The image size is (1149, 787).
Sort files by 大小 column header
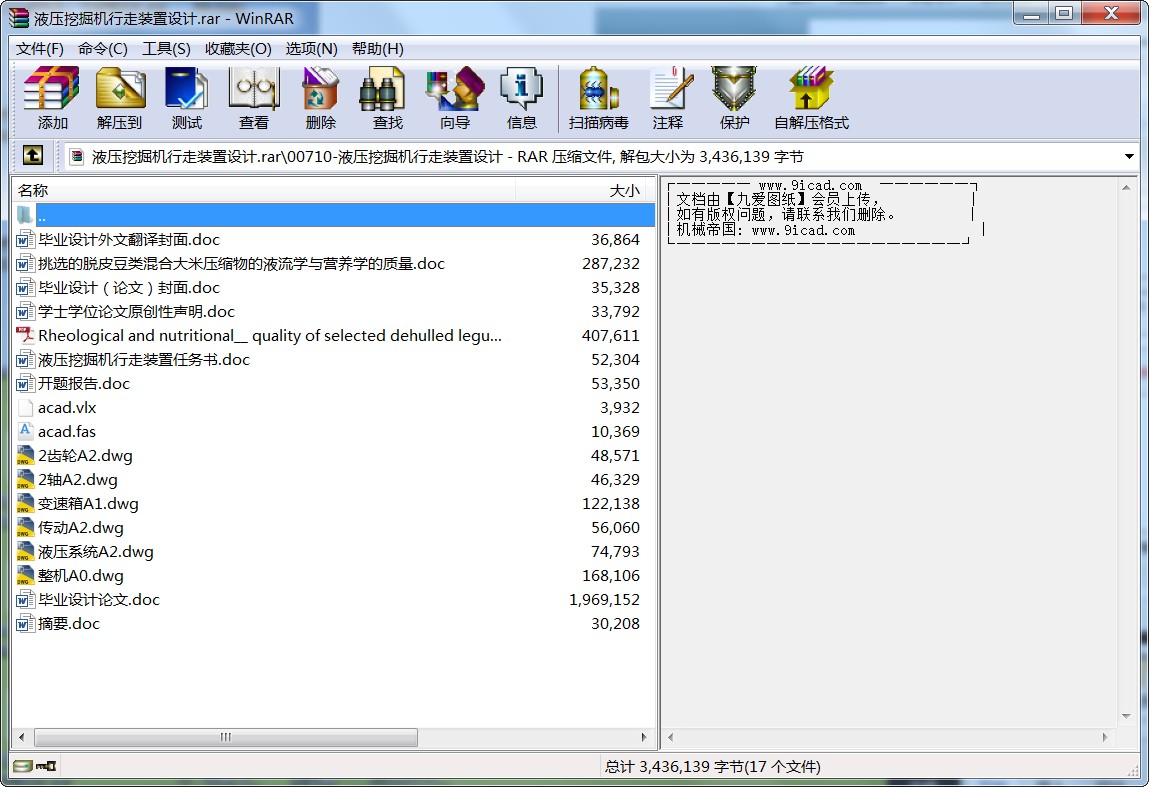[624, 190]
